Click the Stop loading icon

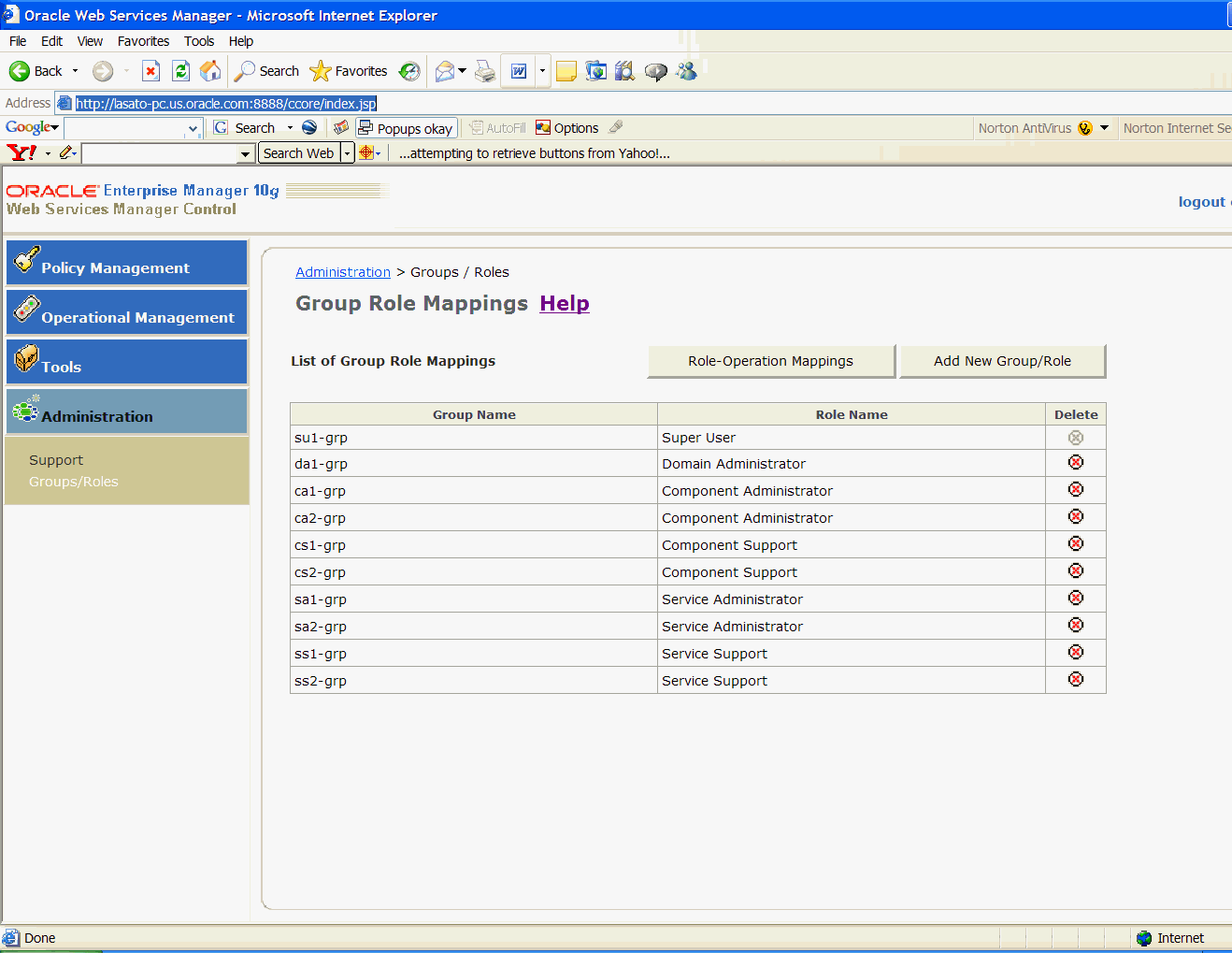pos(150,71)
